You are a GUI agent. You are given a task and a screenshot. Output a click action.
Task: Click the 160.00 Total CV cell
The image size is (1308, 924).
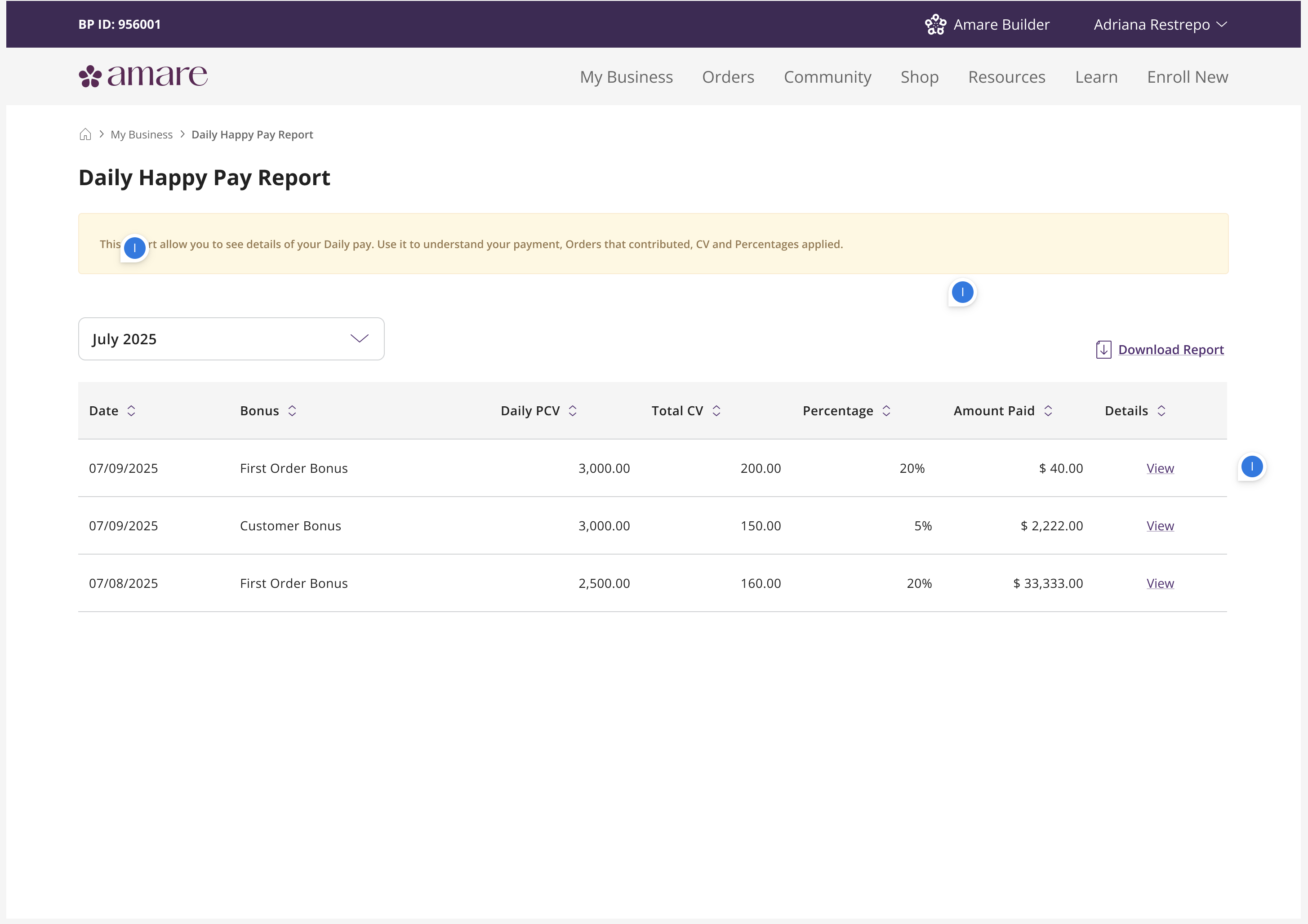tap(761, 583)
